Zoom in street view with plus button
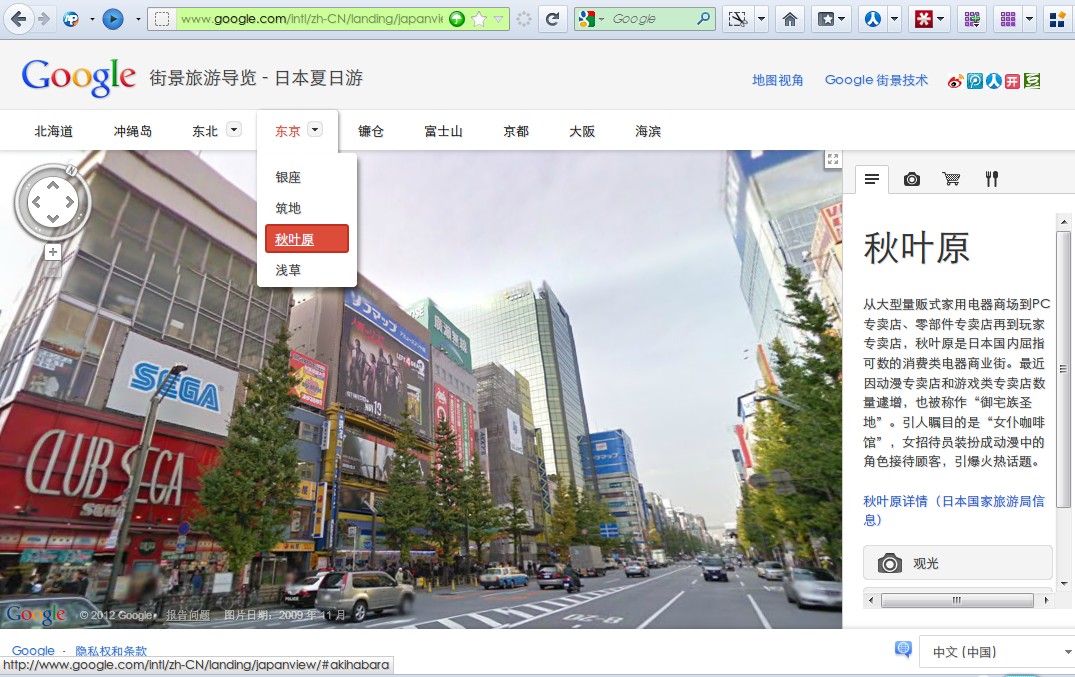This screenshot has height=677, width=1075. pos(53,252)
